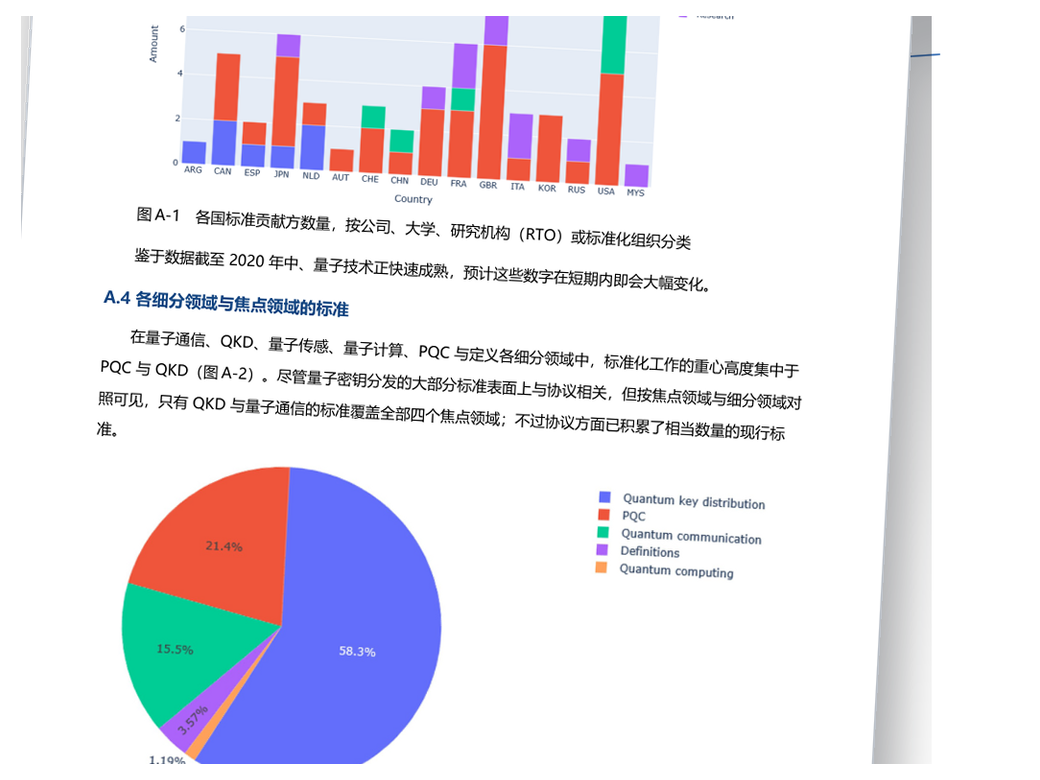Click the '图 A-1' figure caption label
The width and height of the screenshot is (1040, 780).
(158, 215)
